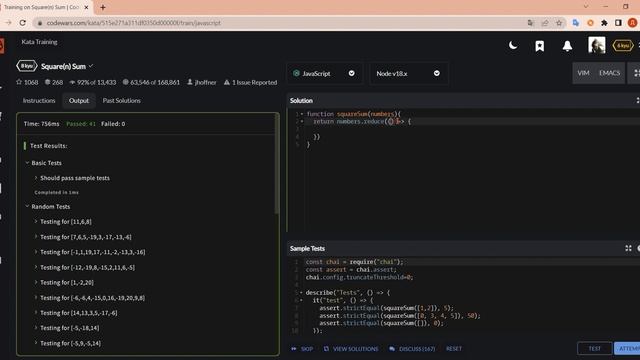The height and width of the screenshot is (360, 640).
Task: Bookmark this page with the star icon
Action: tap(559, 23)
